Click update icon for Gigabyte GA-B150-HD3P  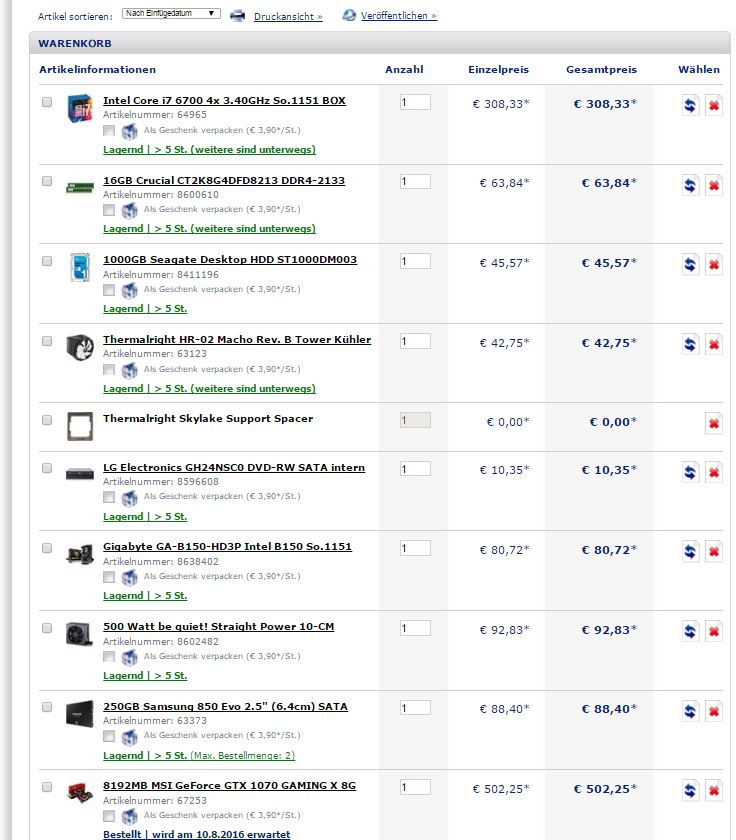690,552
